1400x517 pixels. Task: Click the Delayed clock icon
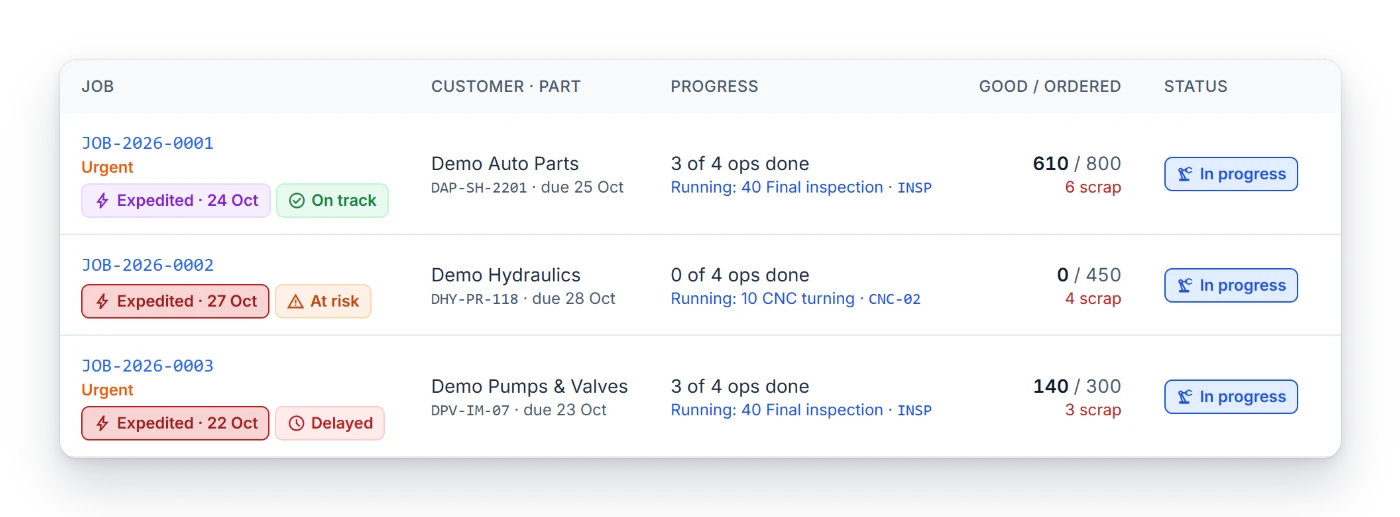click(296, 424)
